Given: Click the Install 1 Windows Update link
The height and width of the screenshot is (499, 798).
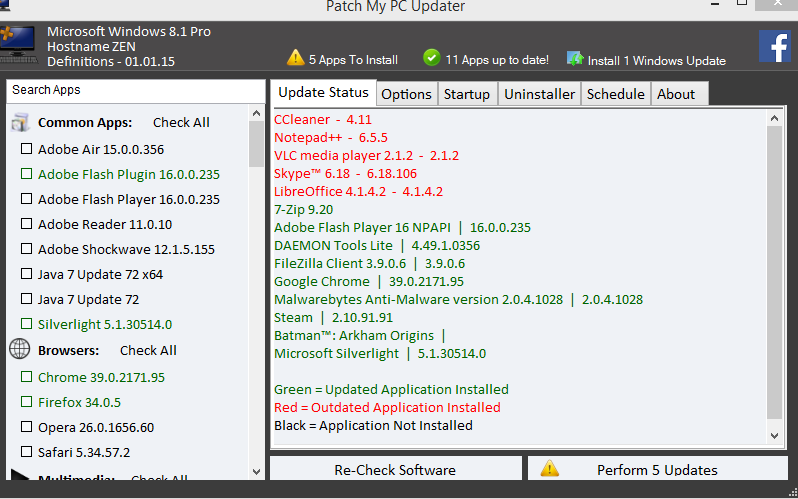Looking at the screenshot, I should click(x=657, y=61).
